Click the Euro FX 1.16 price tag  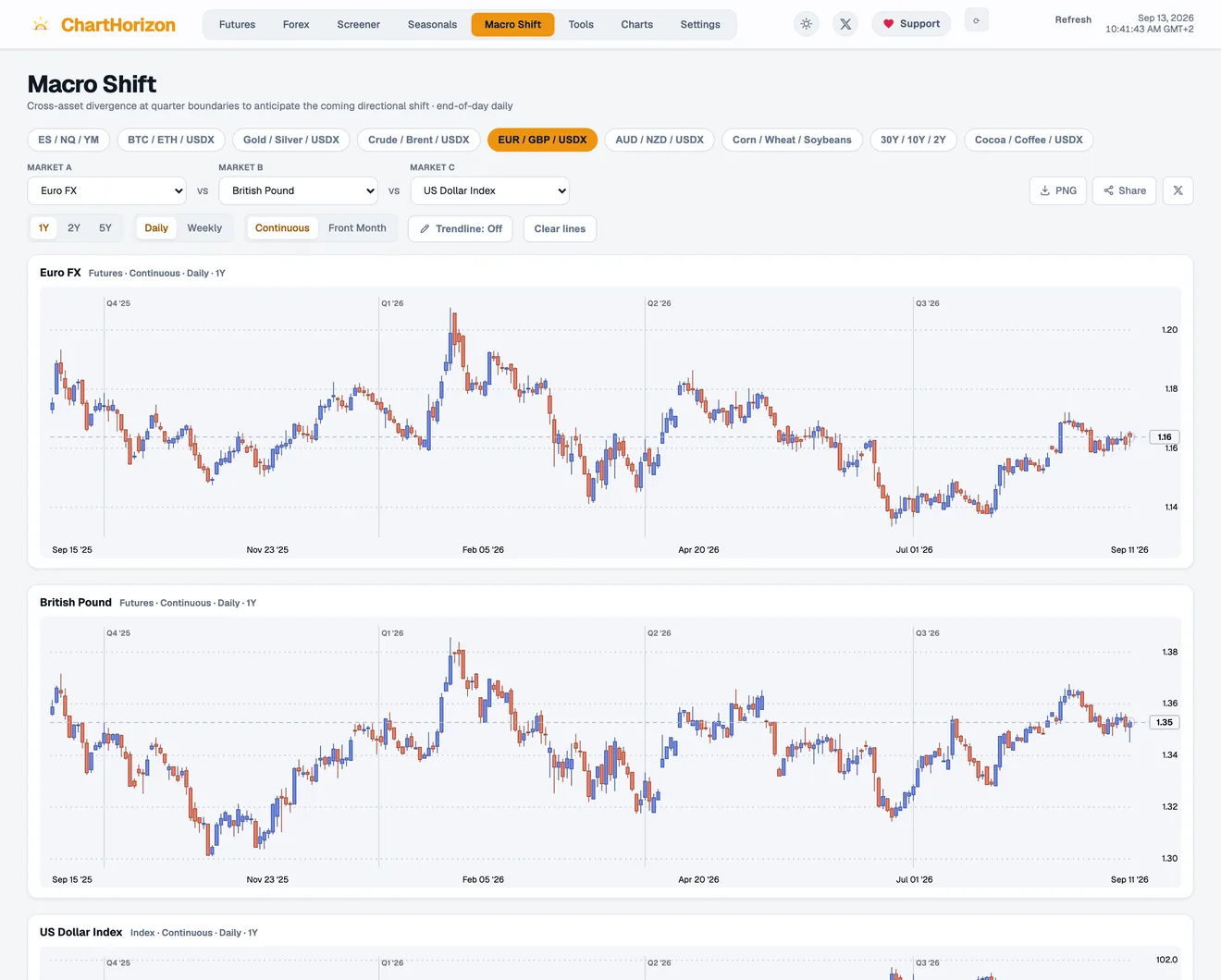point(1165,437)
